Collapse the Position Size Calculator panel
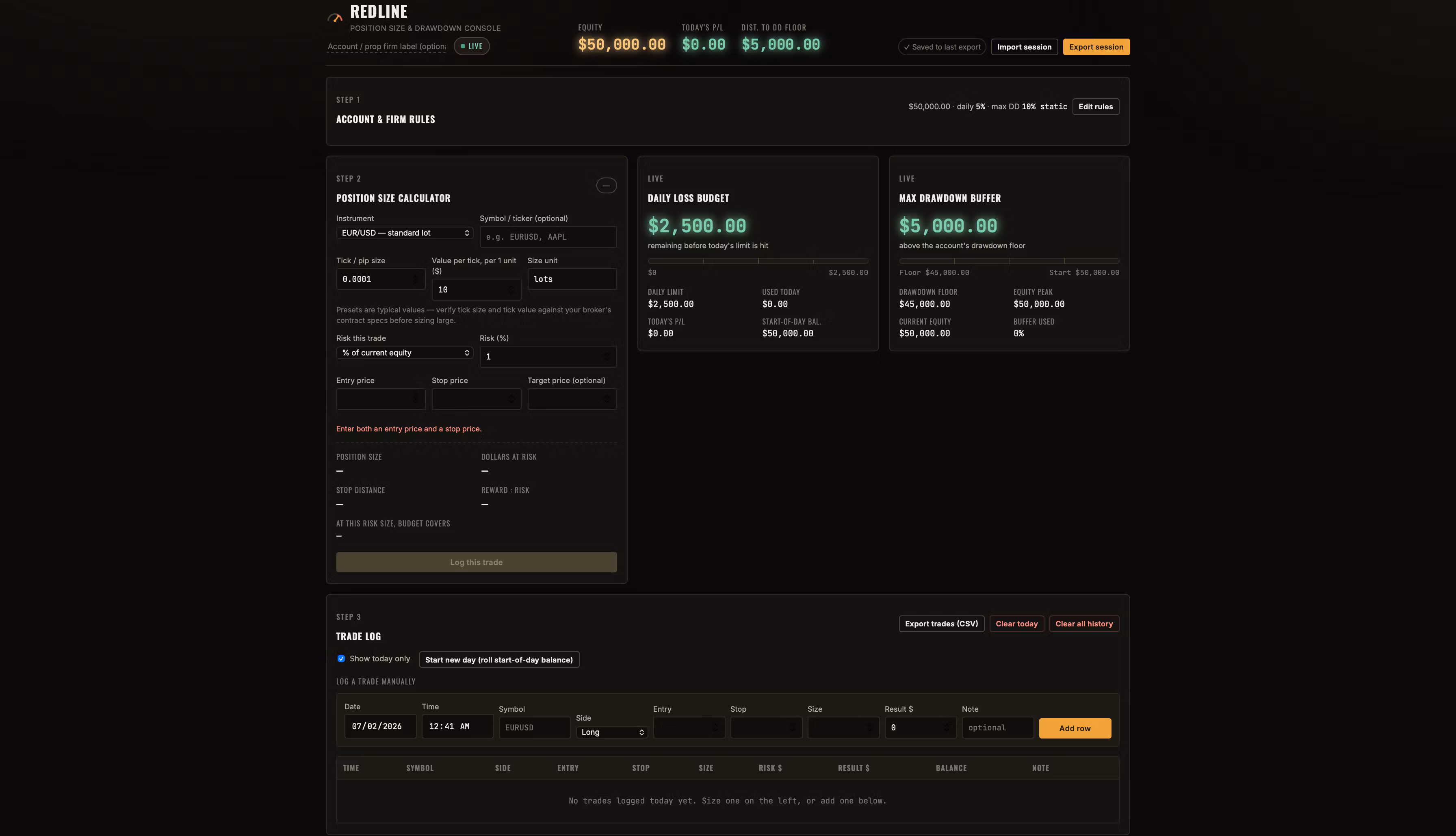Viewport: 1456px width, 836px height. 606,186
